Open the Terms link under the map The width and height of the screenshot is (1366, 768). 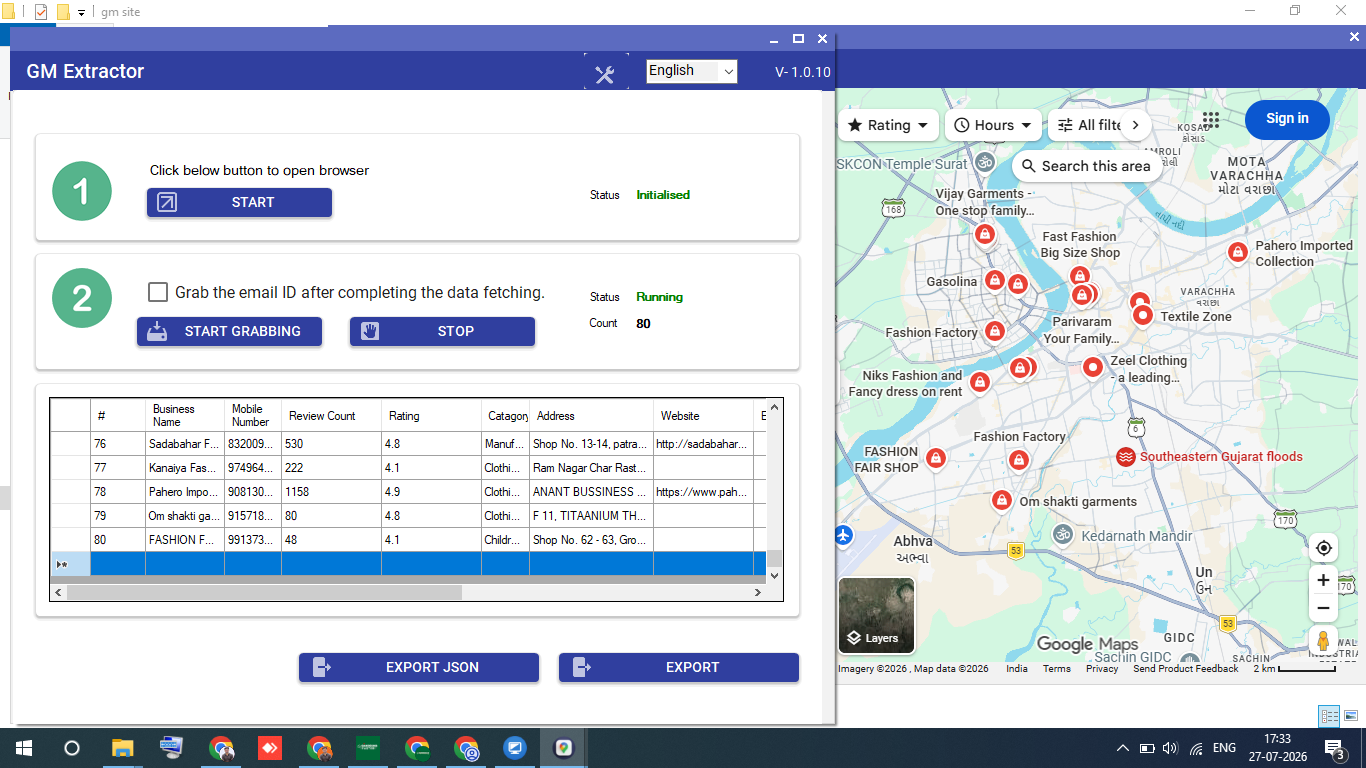pos(1056,669)
